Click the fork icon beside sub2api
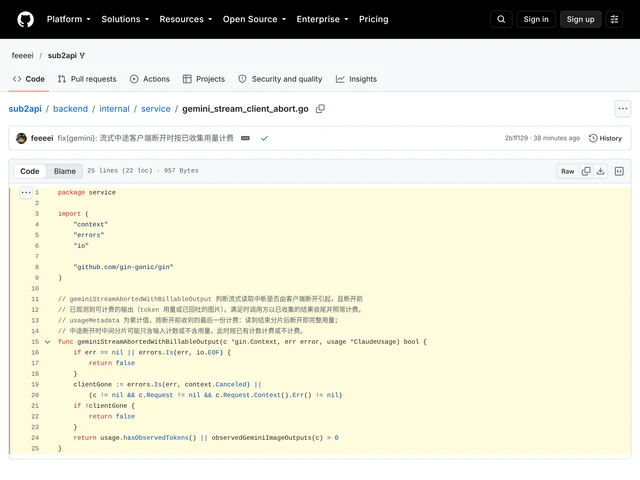Screen dimensions: 640x480 click(x=82, y=56)
